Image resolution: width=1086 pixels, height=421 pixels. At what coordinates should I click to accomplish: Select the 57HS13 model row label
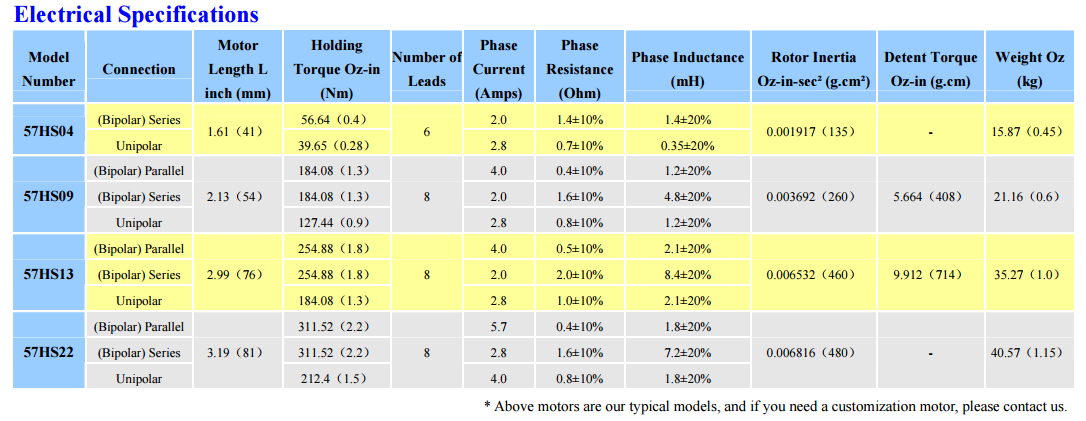pyautogui.click(x=49, y=274)
